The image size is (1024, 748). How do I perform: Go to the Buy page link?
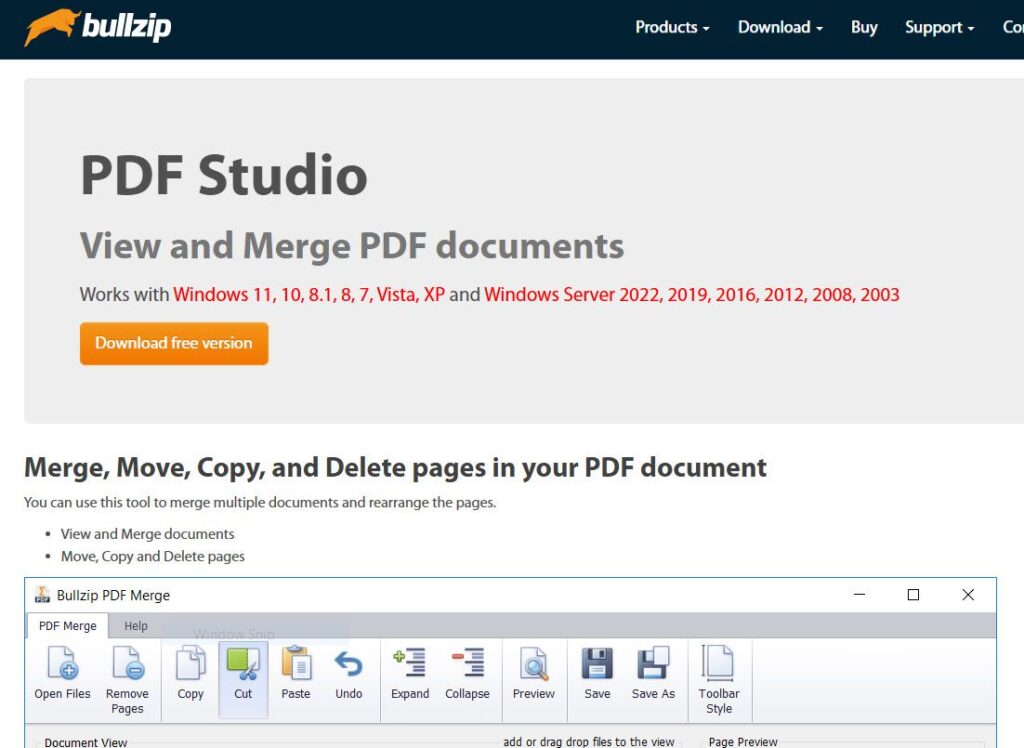[864, 28]
